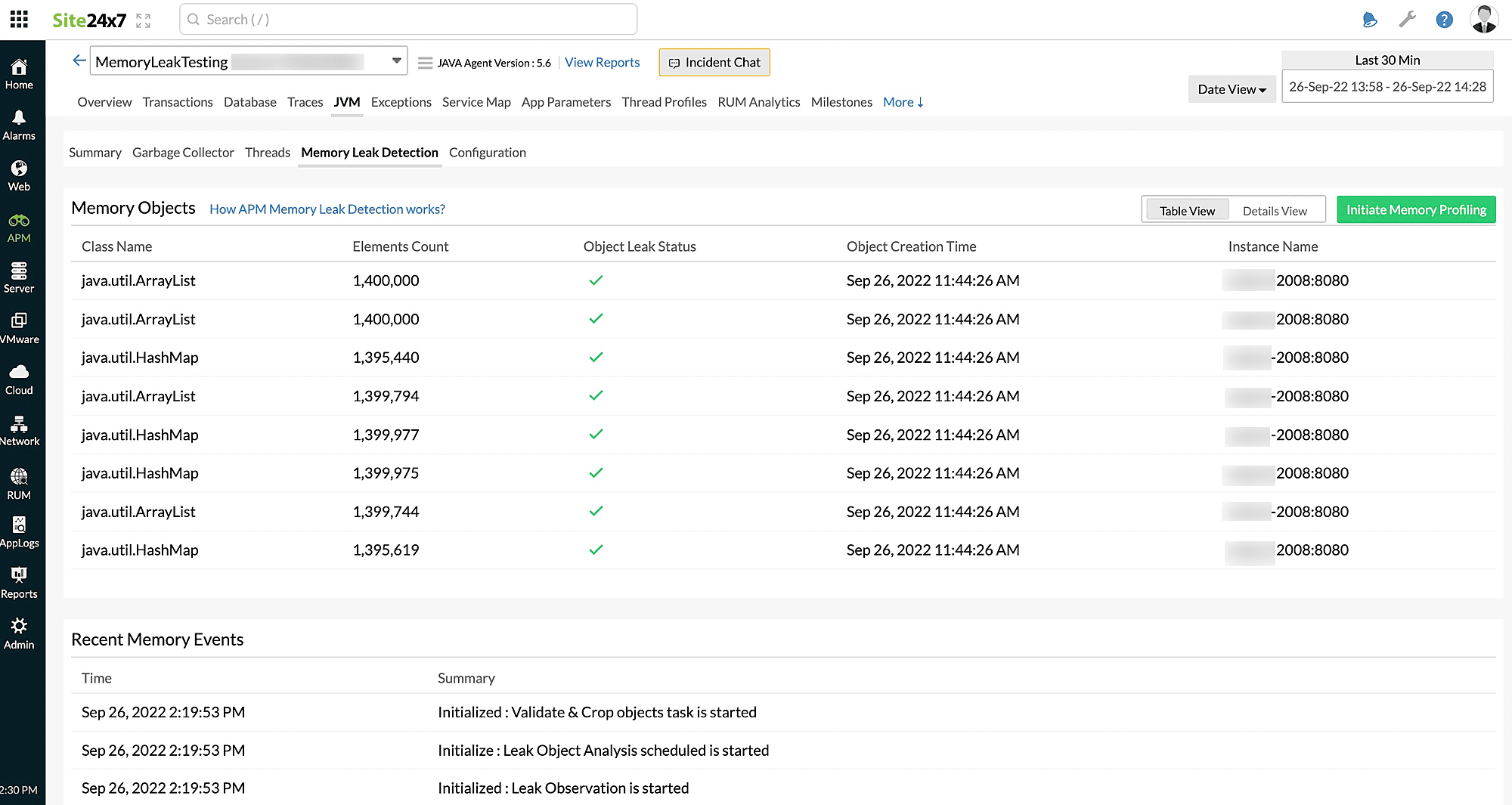Viewport: 1512px width, 805px height.
Task: Select Table View for Memory Objects
Action: pos(1186,210)
